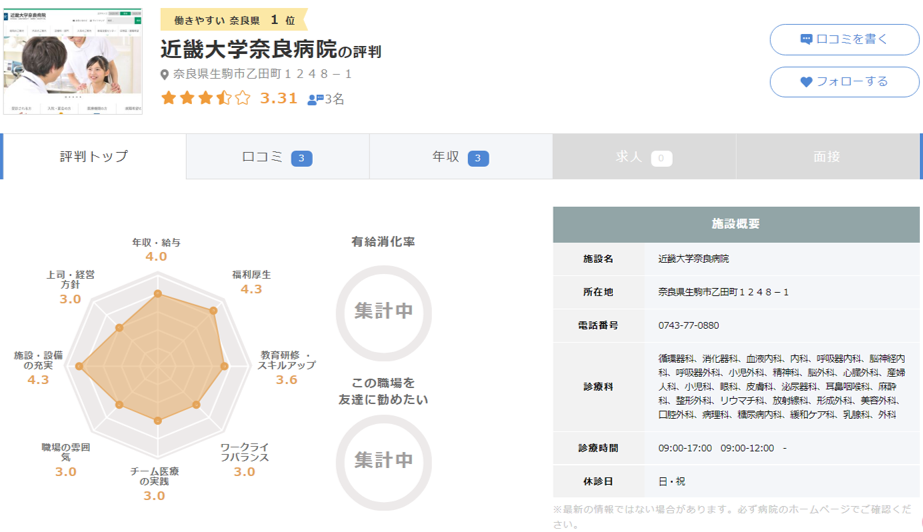Click the hospital website thumbnail image
The height and width of the screenshot is (532, 923).
click(x=73, y=61)
